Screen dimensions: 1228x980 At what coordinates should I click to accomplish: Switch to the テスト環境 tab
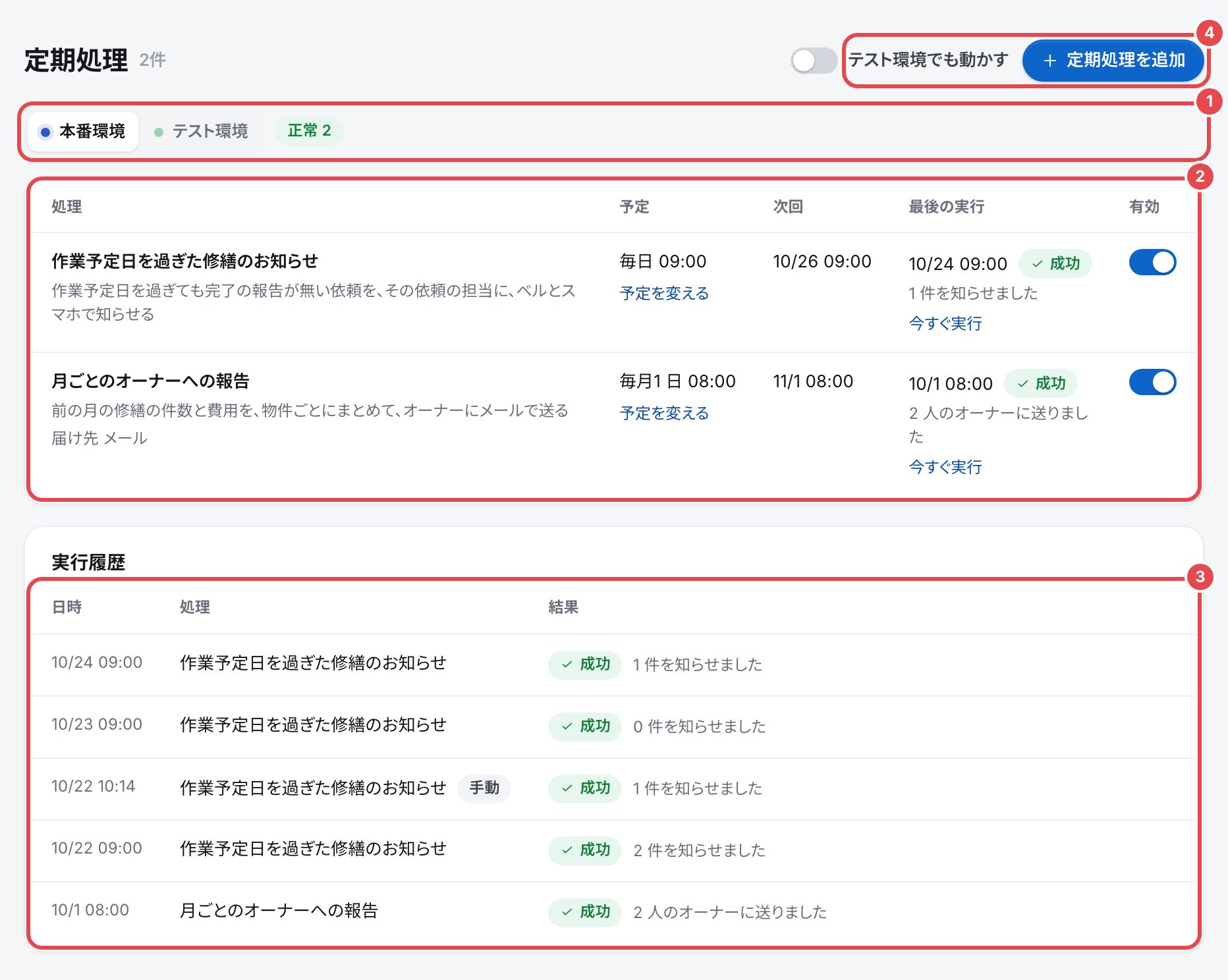tap(202, 132)
